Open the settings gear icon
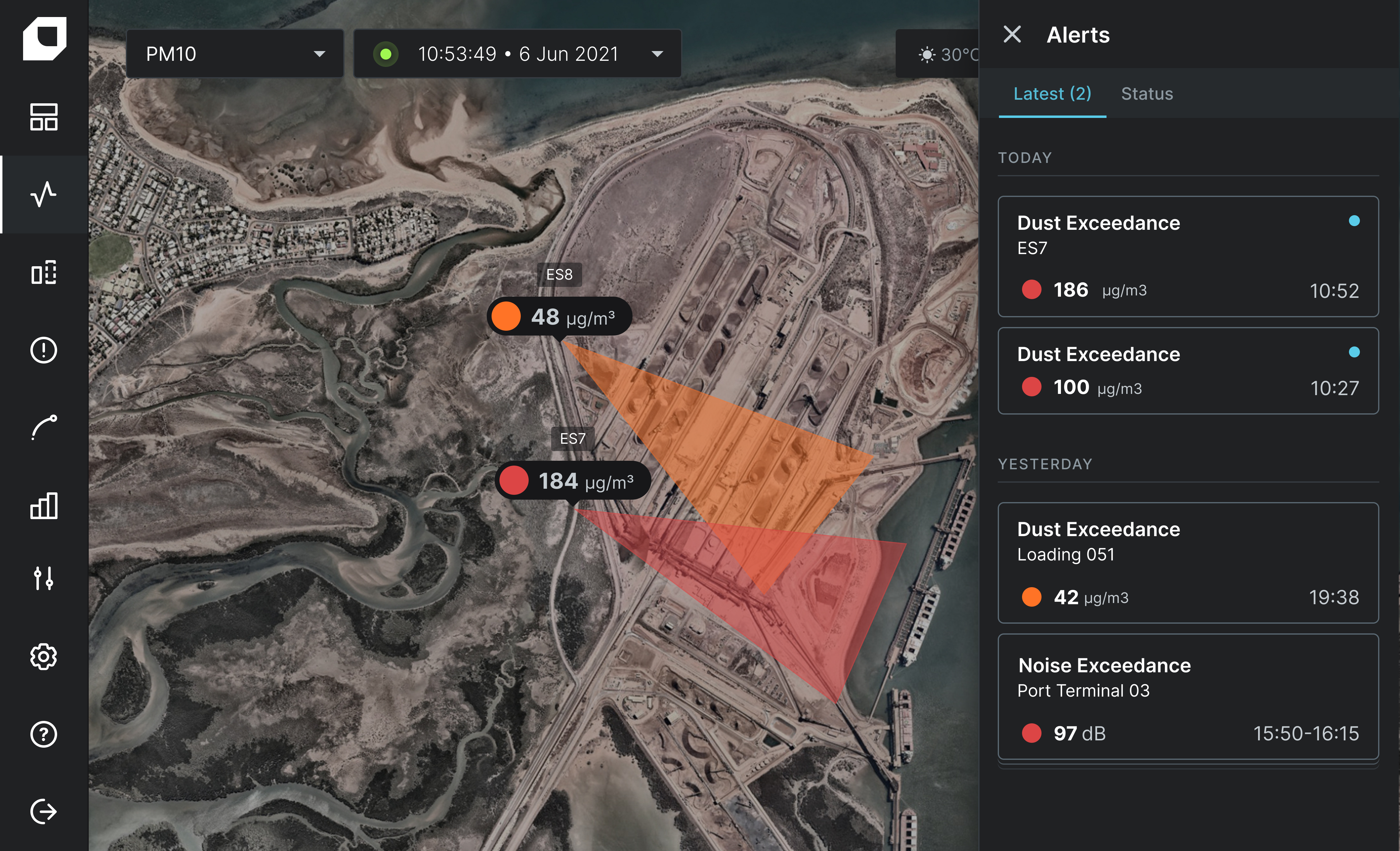1400x851 pixels. 44,657
